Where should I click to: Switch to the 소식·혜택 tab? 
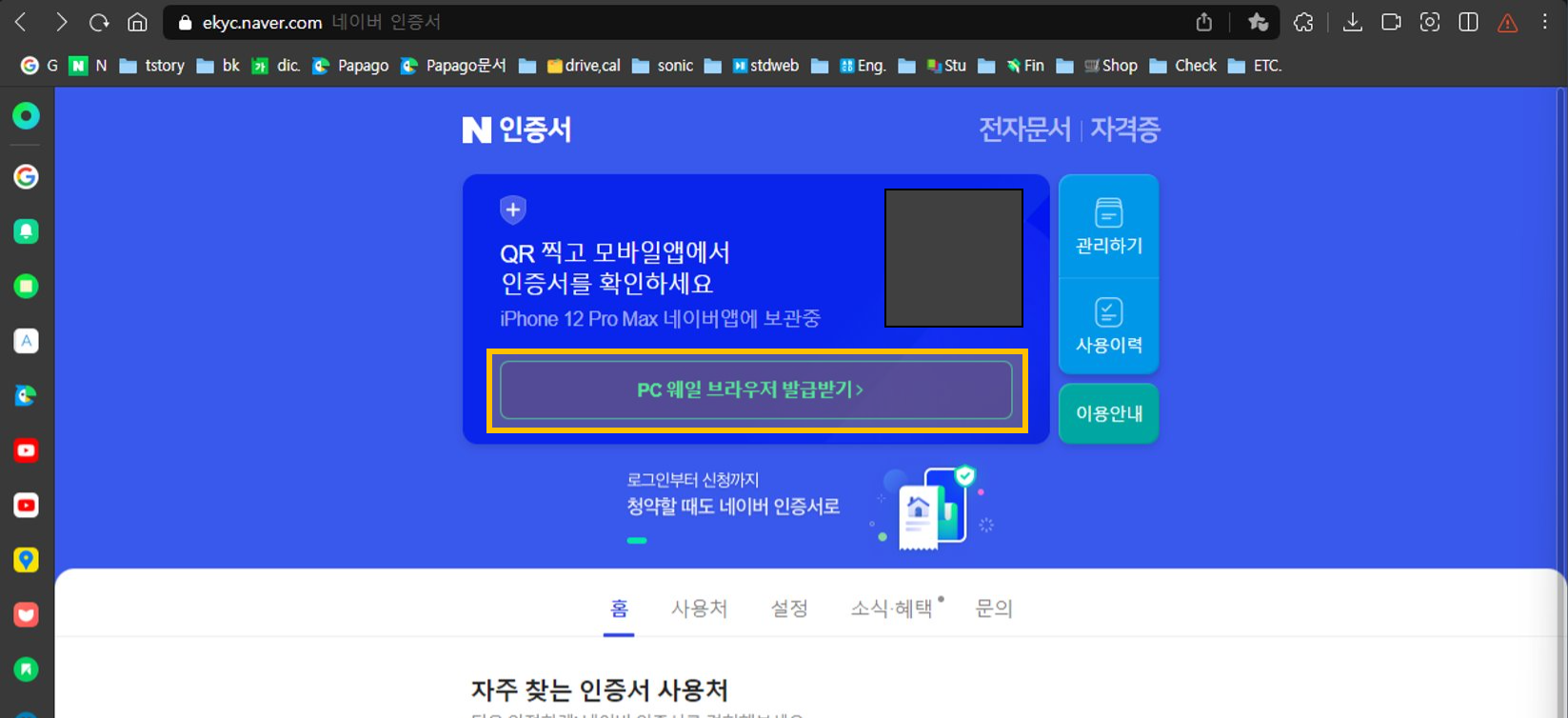pos(892,608)
